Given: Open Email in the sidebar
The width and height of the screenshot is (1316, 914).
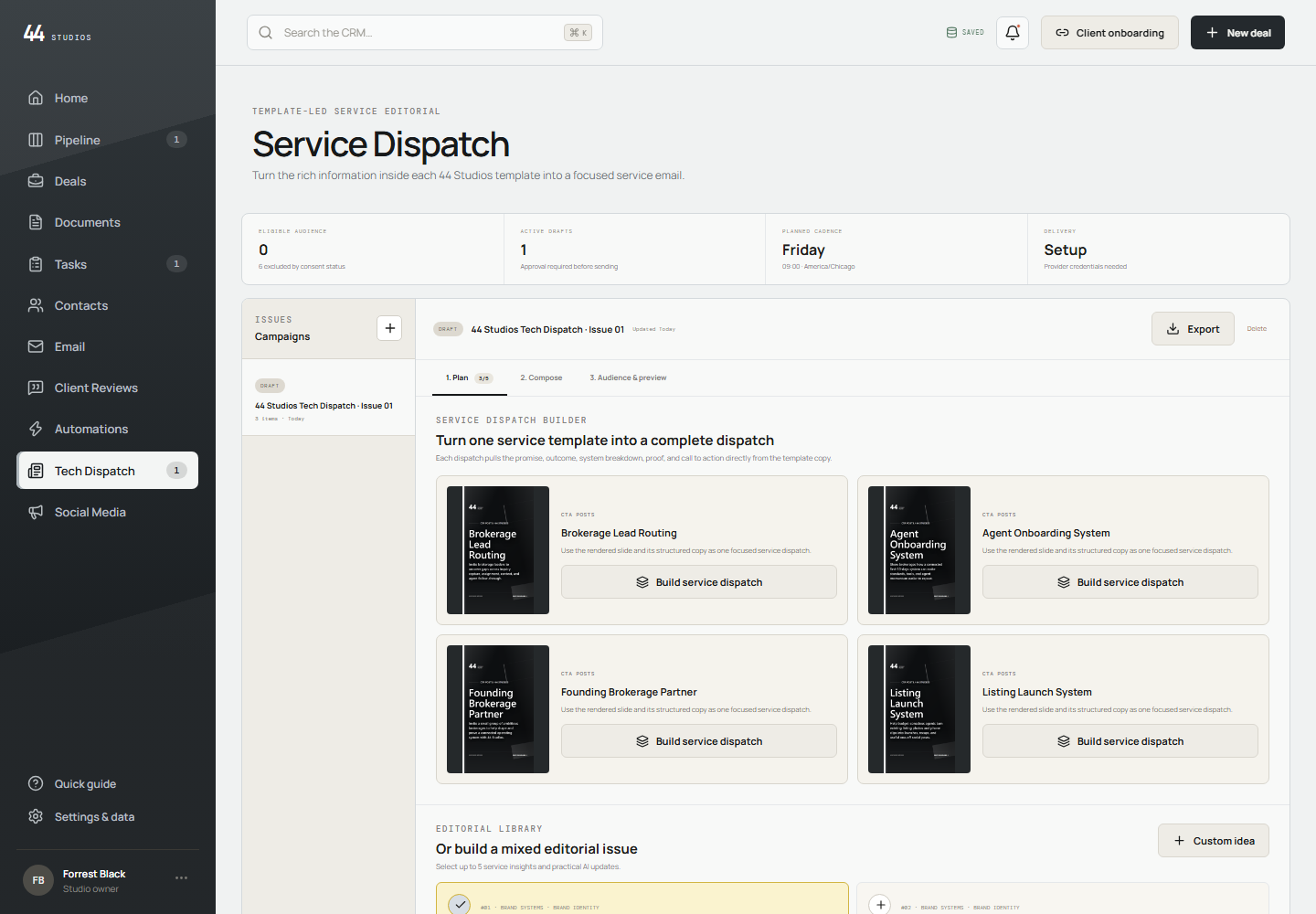Looking at the screenshot, I should click(107, 346).
